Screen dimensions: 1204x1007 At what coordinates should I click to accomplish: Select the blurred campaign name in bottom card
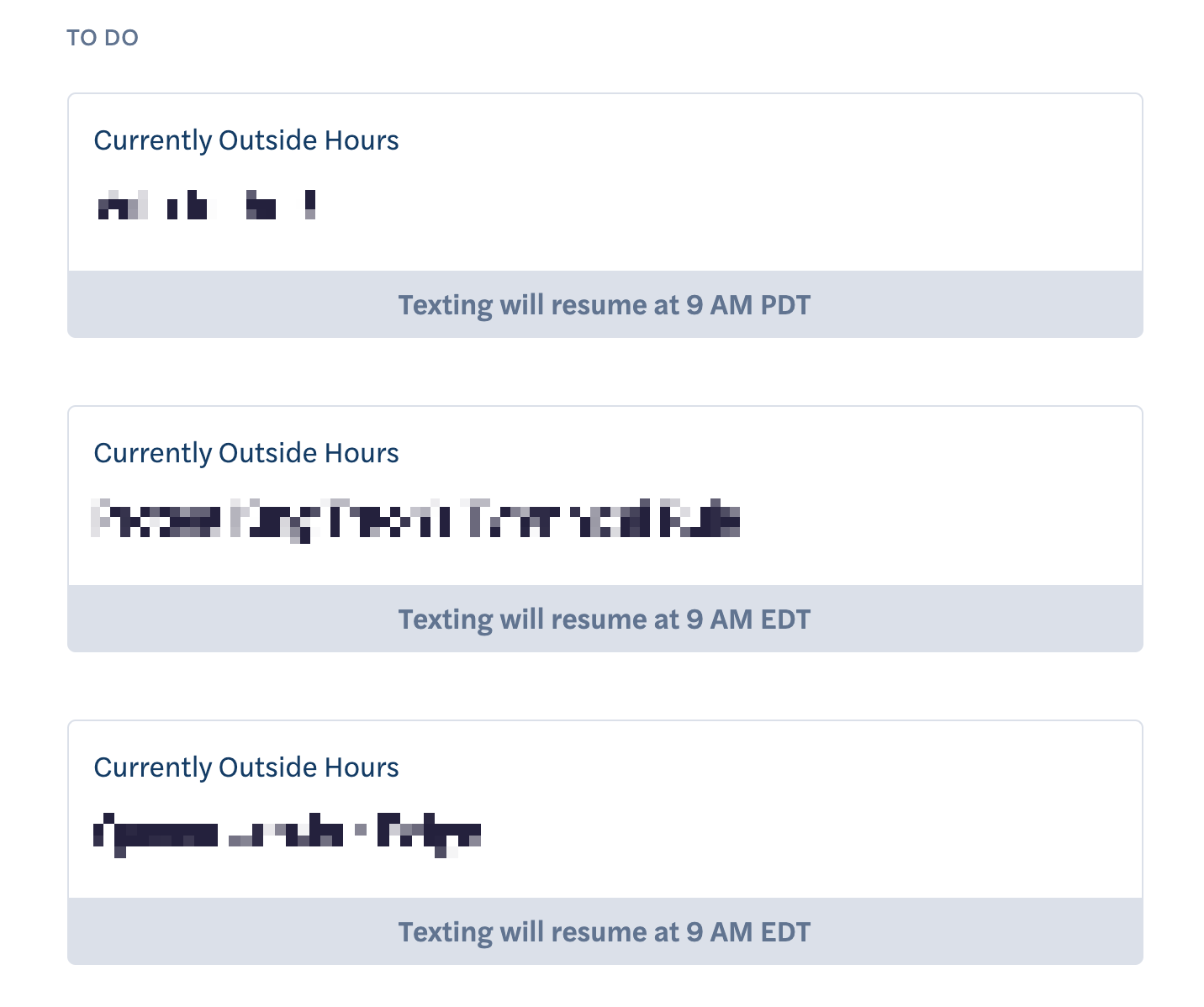pyautogui.click(x=288, y=834)
